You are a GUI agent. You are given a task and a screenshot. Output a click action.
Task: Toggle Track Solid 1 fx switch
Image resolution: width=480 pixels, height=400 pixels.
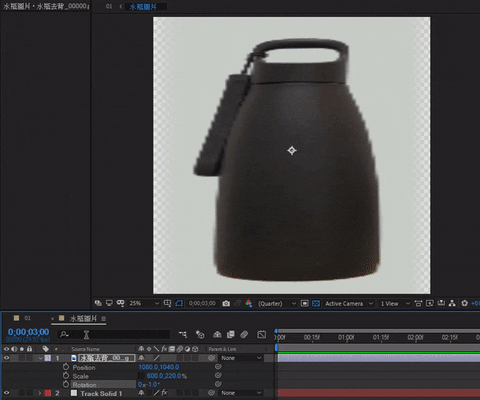coord(164,393)
